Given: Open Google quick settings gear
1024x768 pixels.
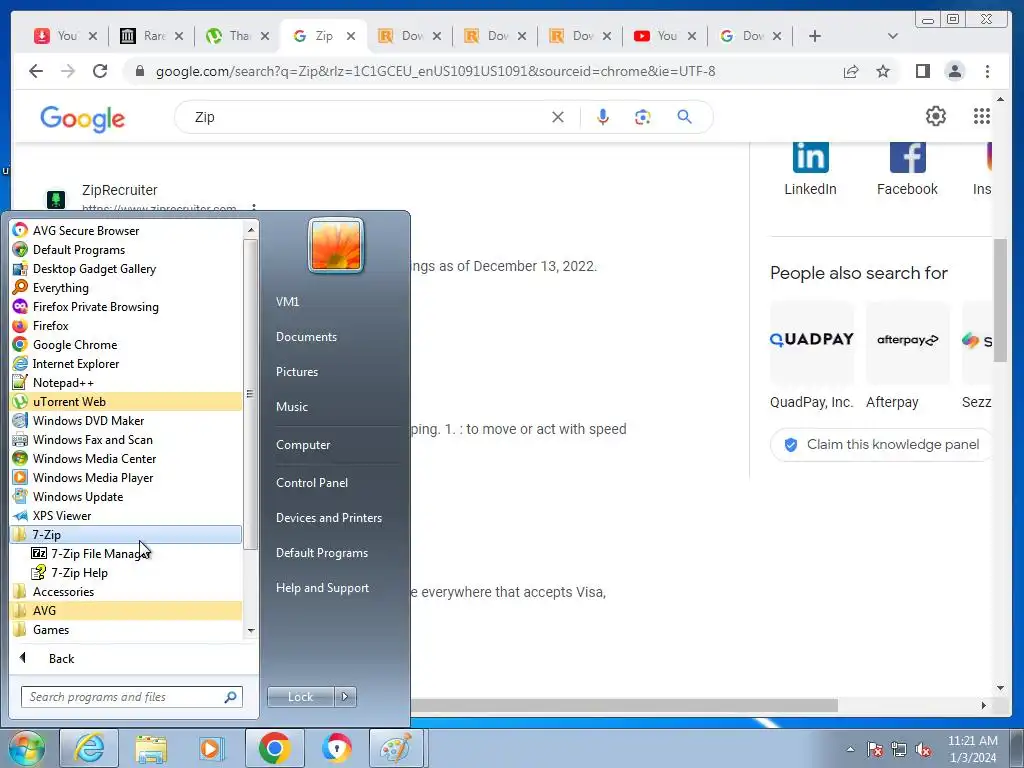Looking at the screenshot, I should click(936, 116).
